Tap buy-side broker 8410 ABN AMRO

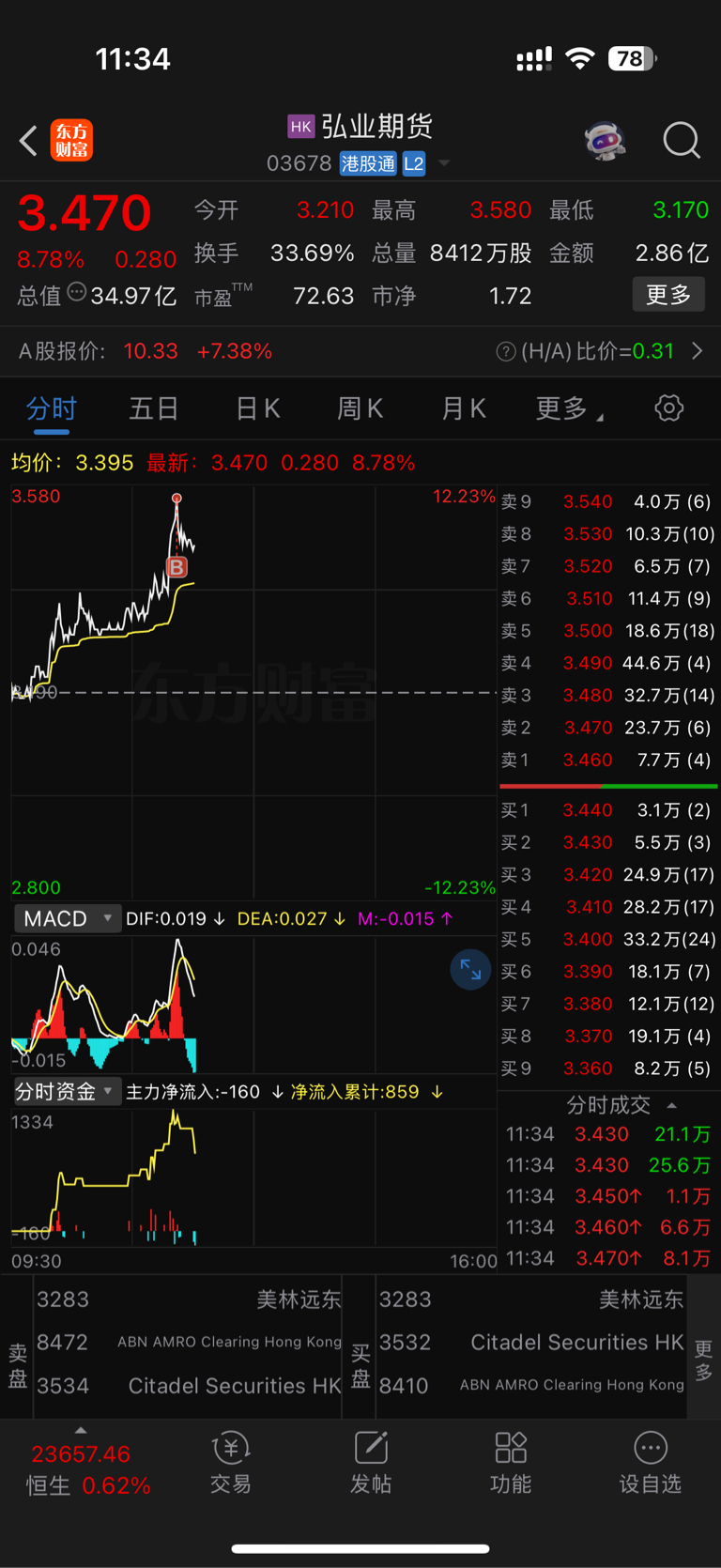(531, 1386)
